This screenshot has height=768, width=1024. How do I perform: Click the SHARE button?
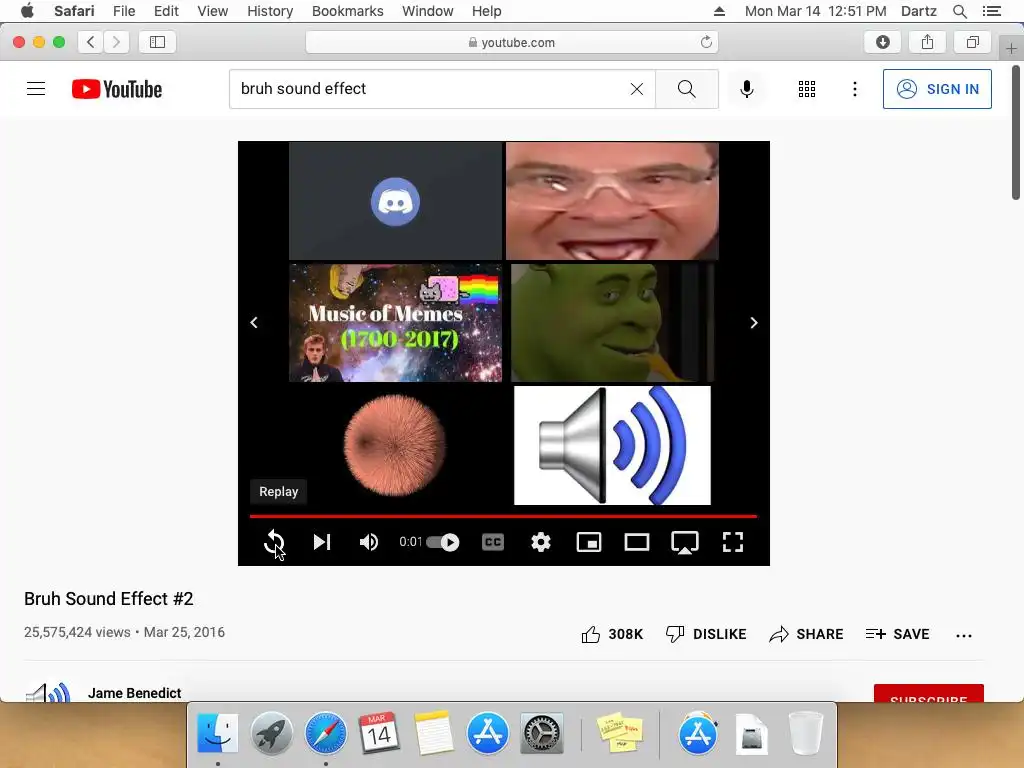[x=807, y=634]
